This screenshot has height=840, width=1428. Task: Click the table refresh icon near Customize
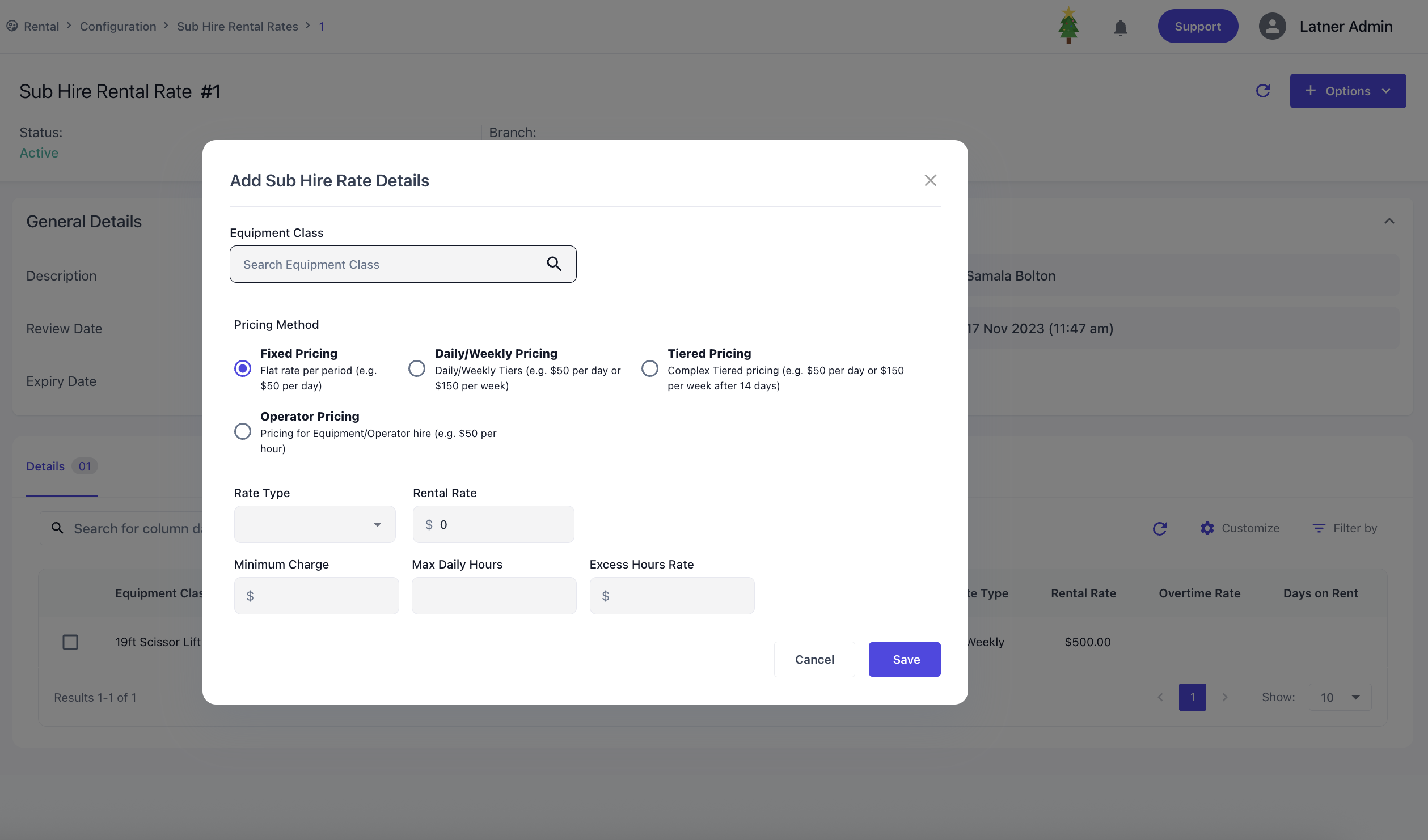[1159, 528]
